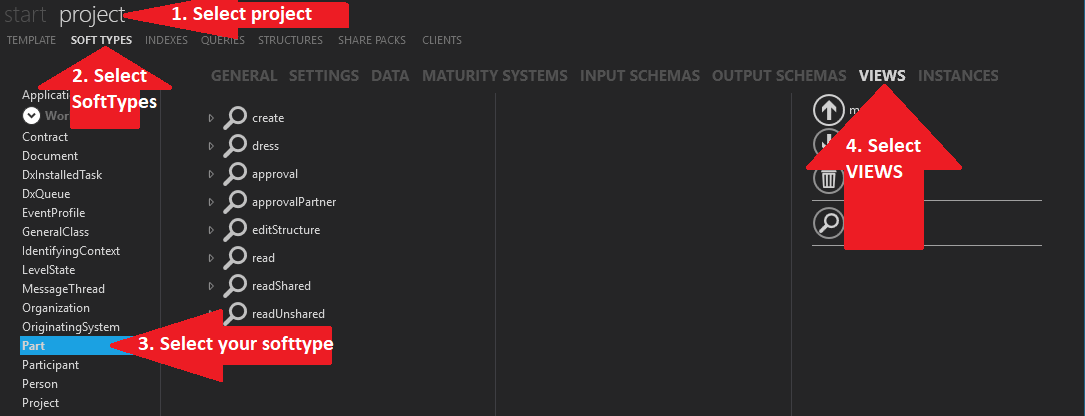Click the readShared view magnifier icon
The width and height of the screenshot is (1085, 416).
coord(235,286)
